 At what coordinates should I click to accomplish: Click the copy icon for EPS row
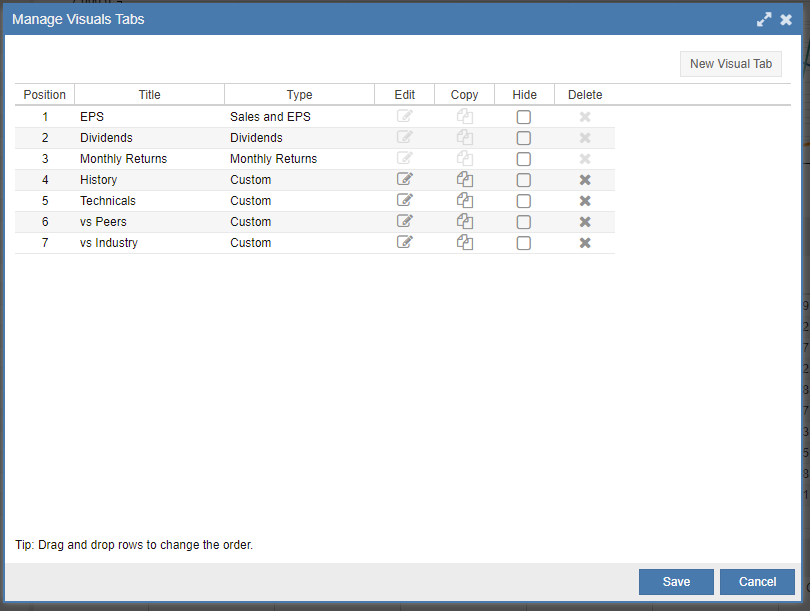(465, 117)
